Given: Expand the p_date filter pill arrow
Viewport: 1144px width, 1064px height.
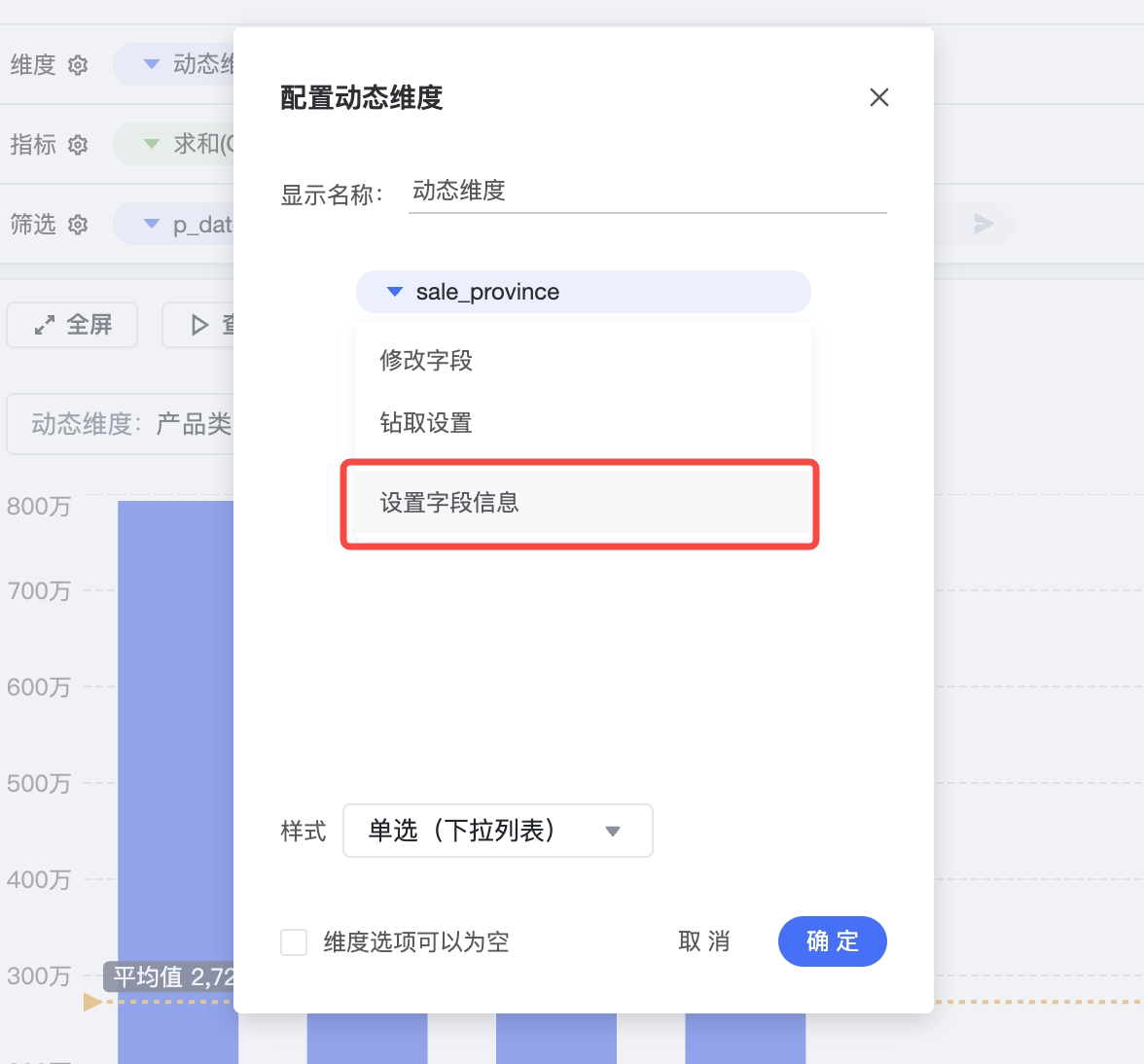Looking at the screenshot, I should pyautogui.click(x=151, y=223).
